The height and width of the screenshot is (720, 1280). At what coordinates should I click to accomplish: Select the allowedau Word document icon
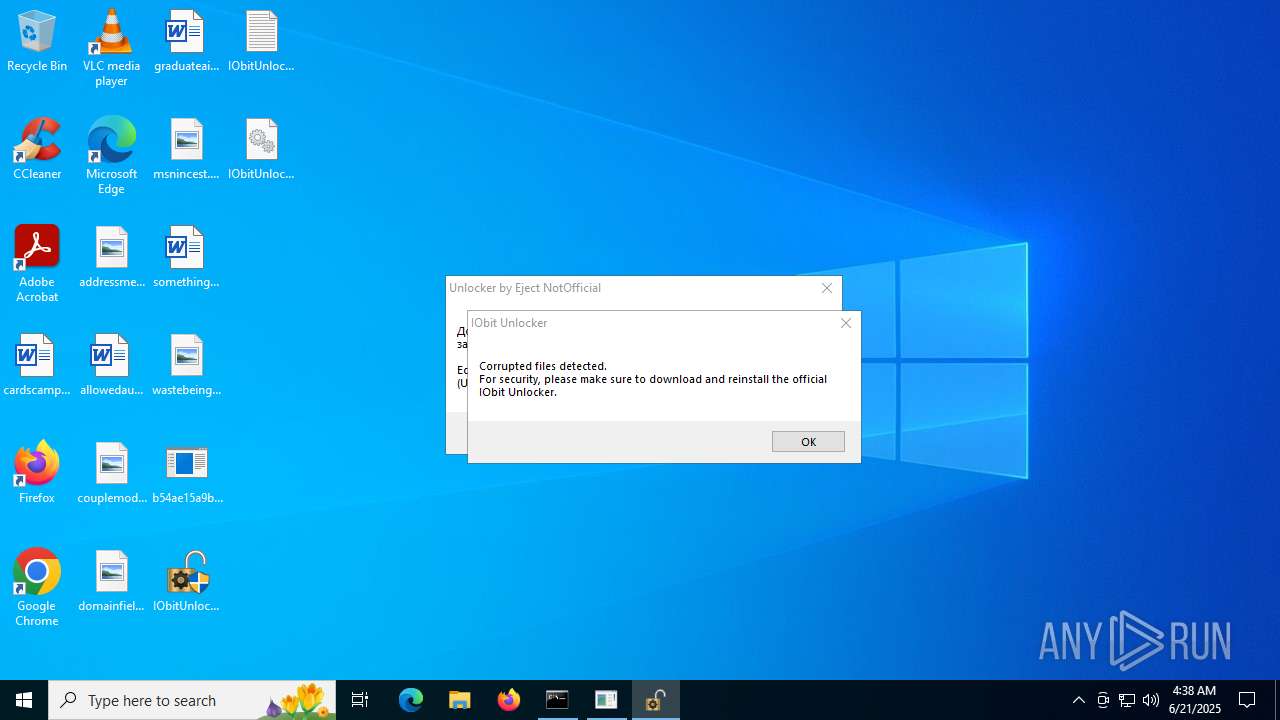[x=111, y=366]
